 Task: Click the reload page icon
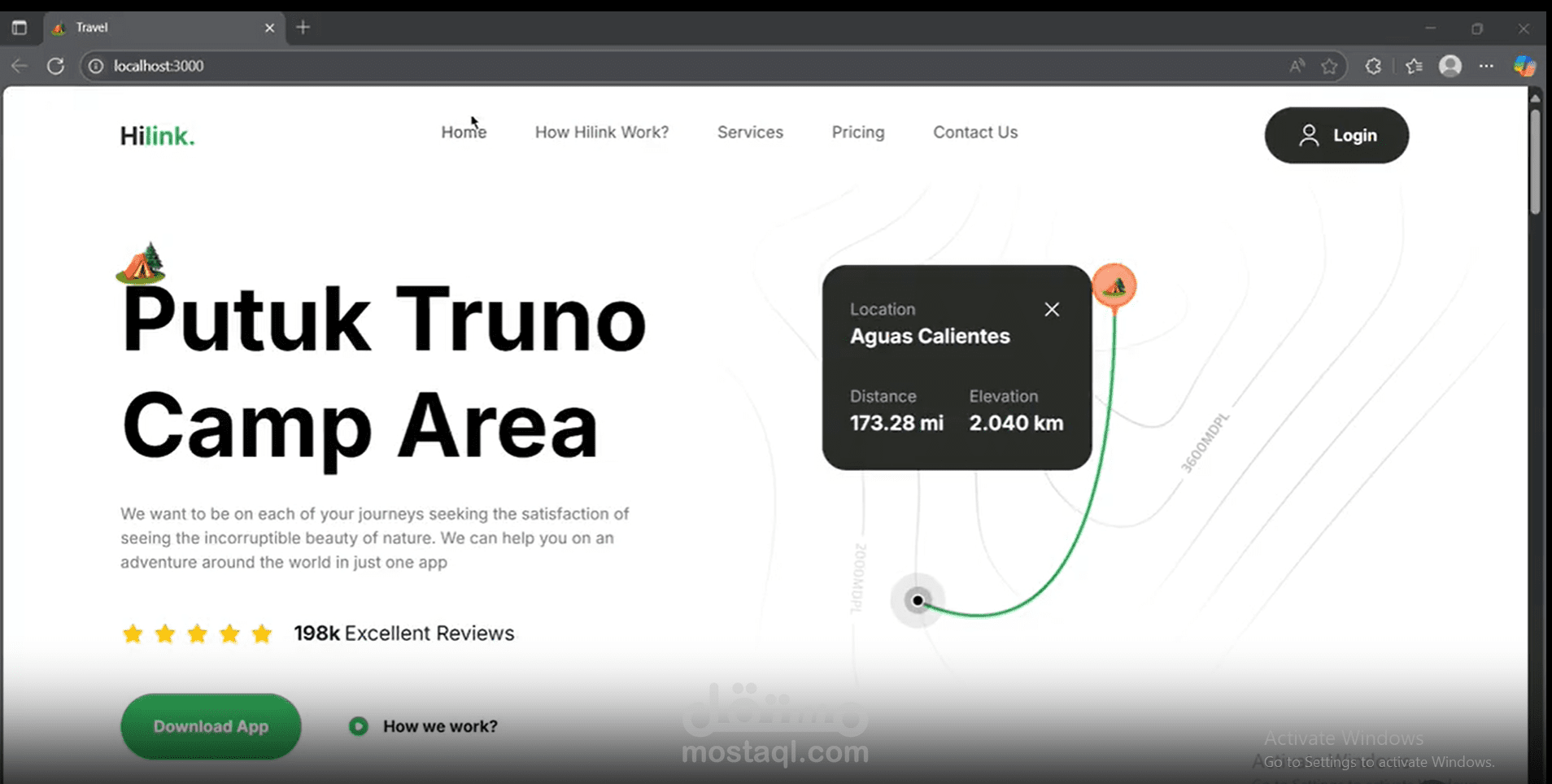55,66
